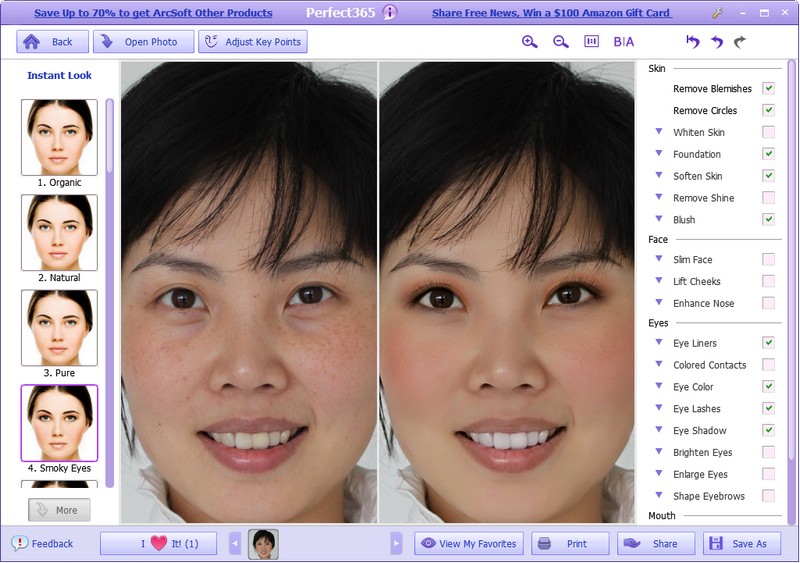Enable the Enhance Nose checkbox
The height and width of the screenshot is (563, 800).
point(768,303)
